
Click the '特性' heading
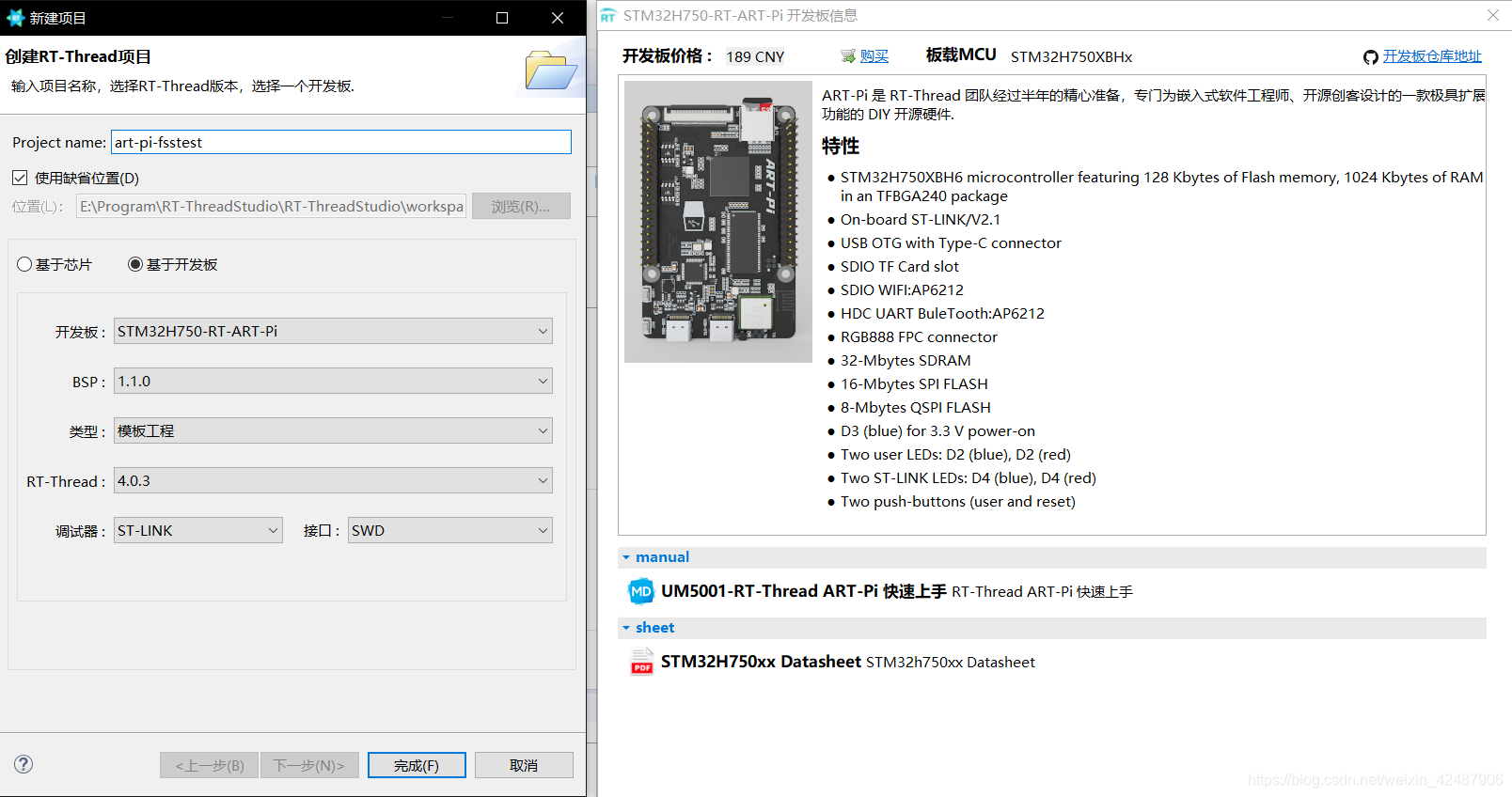click(841, 146)
